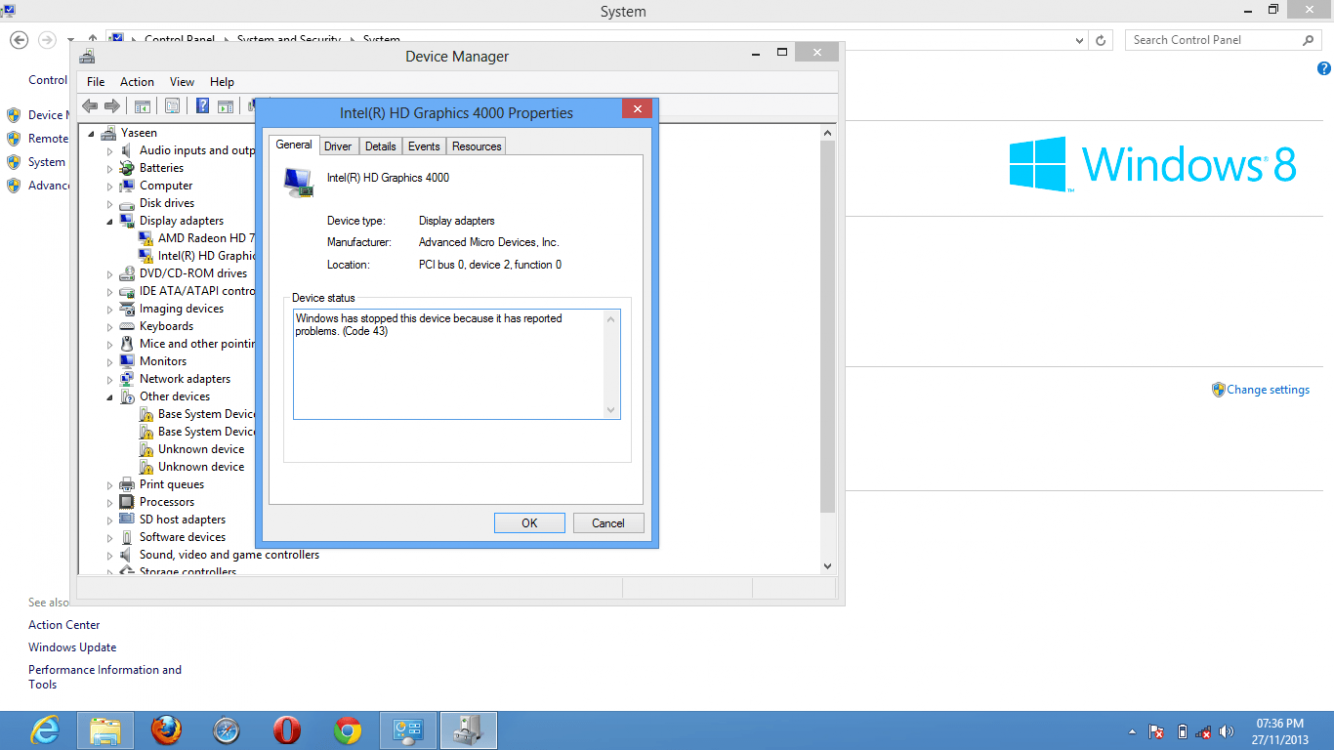Click the Back arrow in Device Manager toolbar
The height and width of the screenshot is (750, 1334).
[x=90, y=106]
